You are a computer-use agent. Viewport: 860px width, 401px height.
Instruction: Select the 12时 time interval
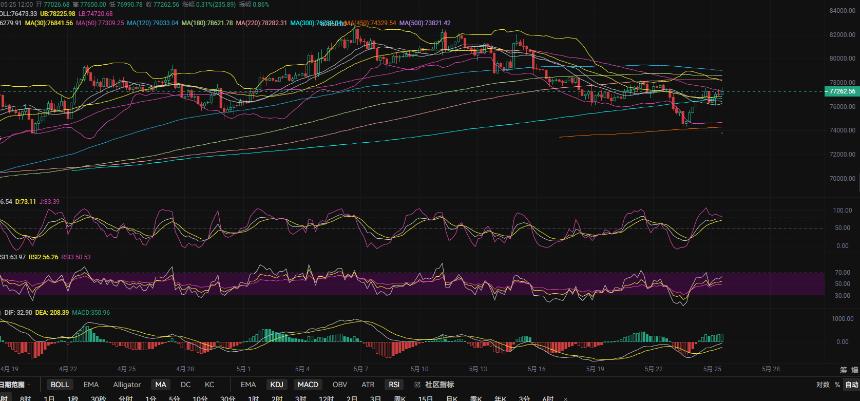tap(326, 398)
